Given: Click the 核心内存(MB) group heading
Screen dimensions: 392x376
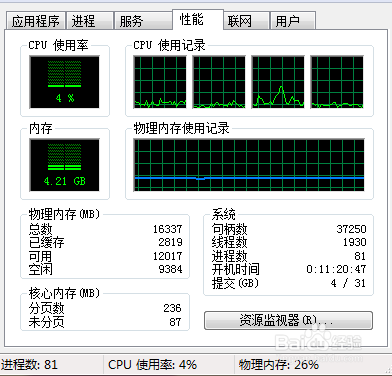Looking at the screenshot, I should 64,293.
